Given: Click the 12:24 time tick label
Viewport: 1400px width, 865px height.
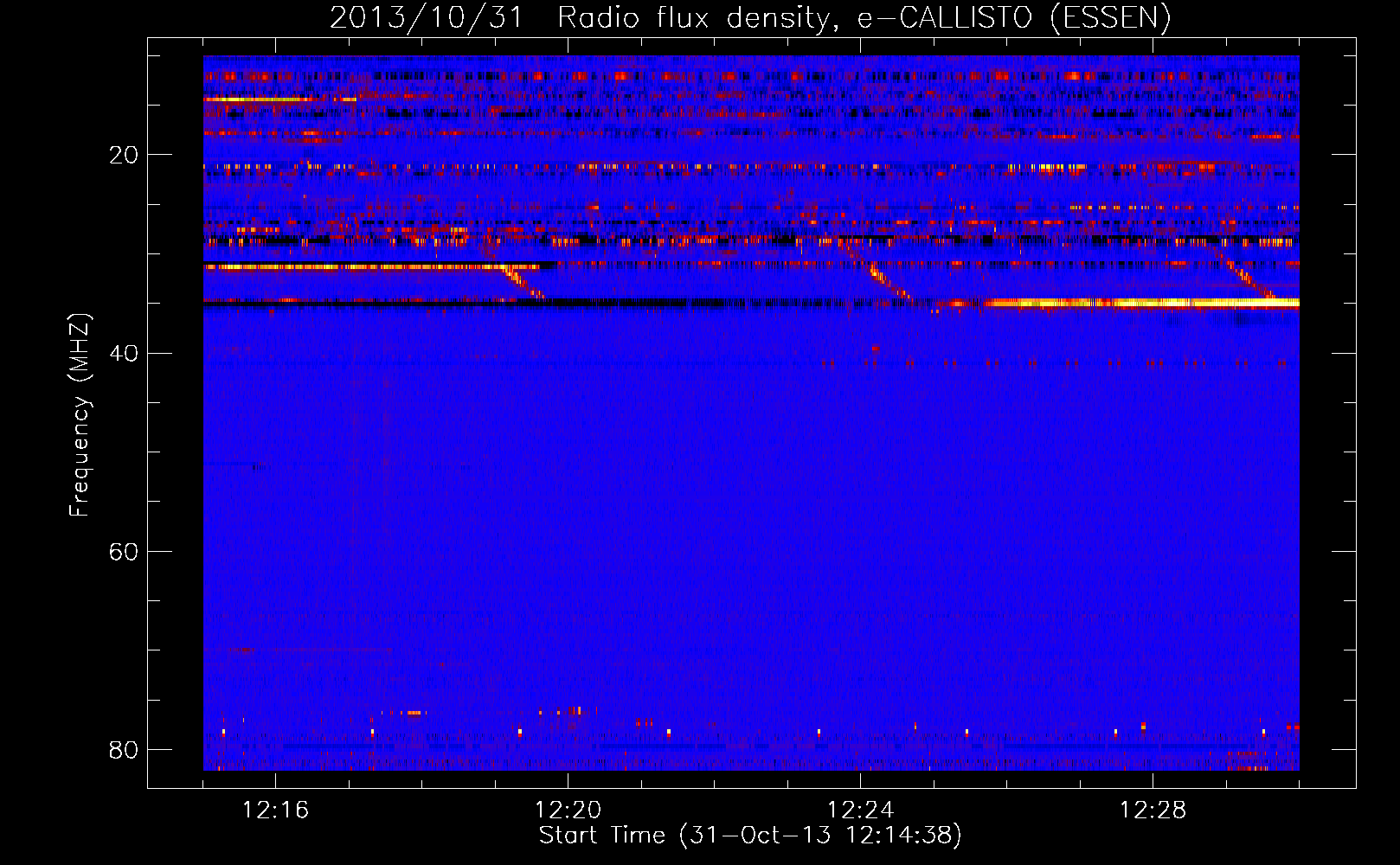Looking at the screenshot, I should 860,811.
